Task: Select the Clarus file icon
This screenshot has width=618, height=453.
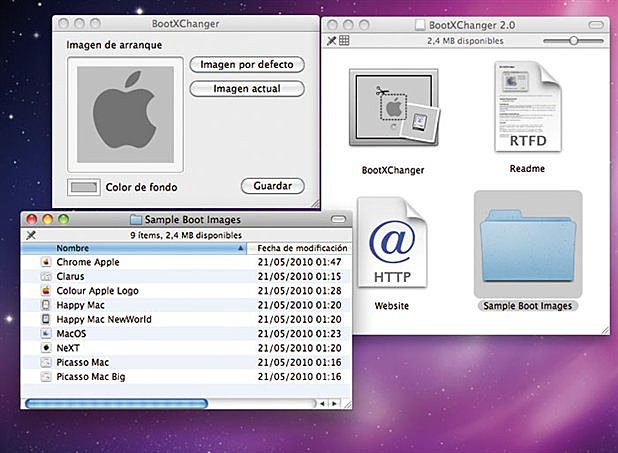Action: coord(46,276)
